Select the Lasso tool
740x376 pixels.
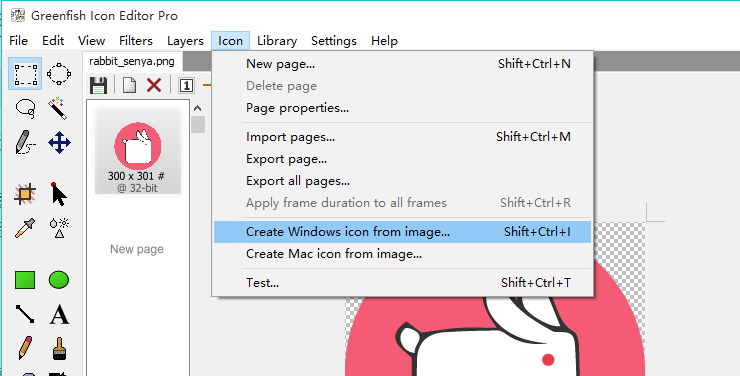25,109
